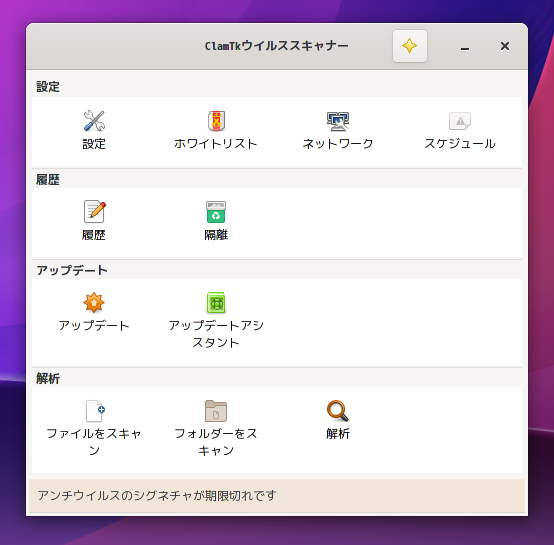
Task: Open the スケジュール calendar icon
Action: coord(460,121)
